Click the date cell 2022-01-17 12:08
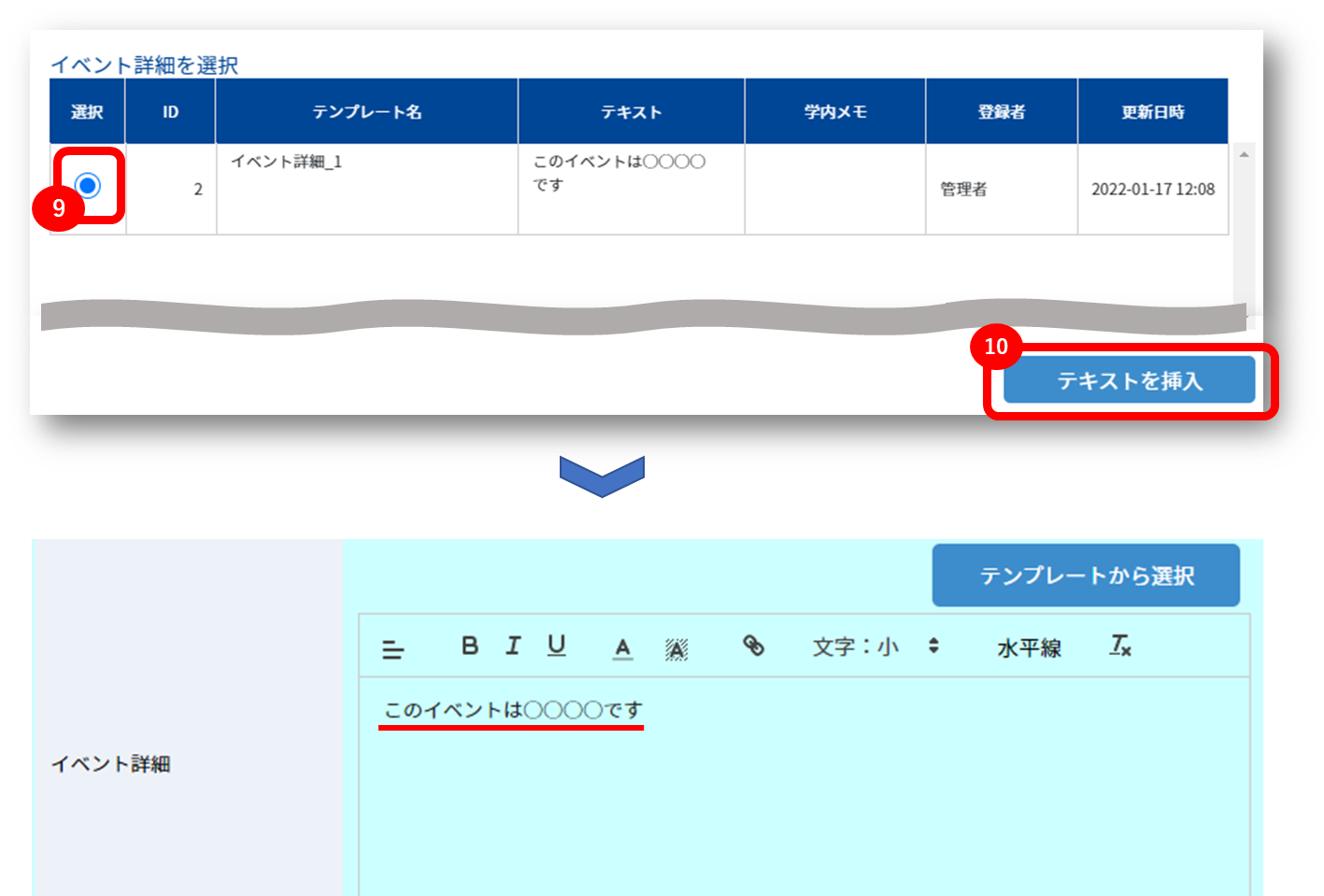Screen dimensions: 1324x896 pos(1153,189)
